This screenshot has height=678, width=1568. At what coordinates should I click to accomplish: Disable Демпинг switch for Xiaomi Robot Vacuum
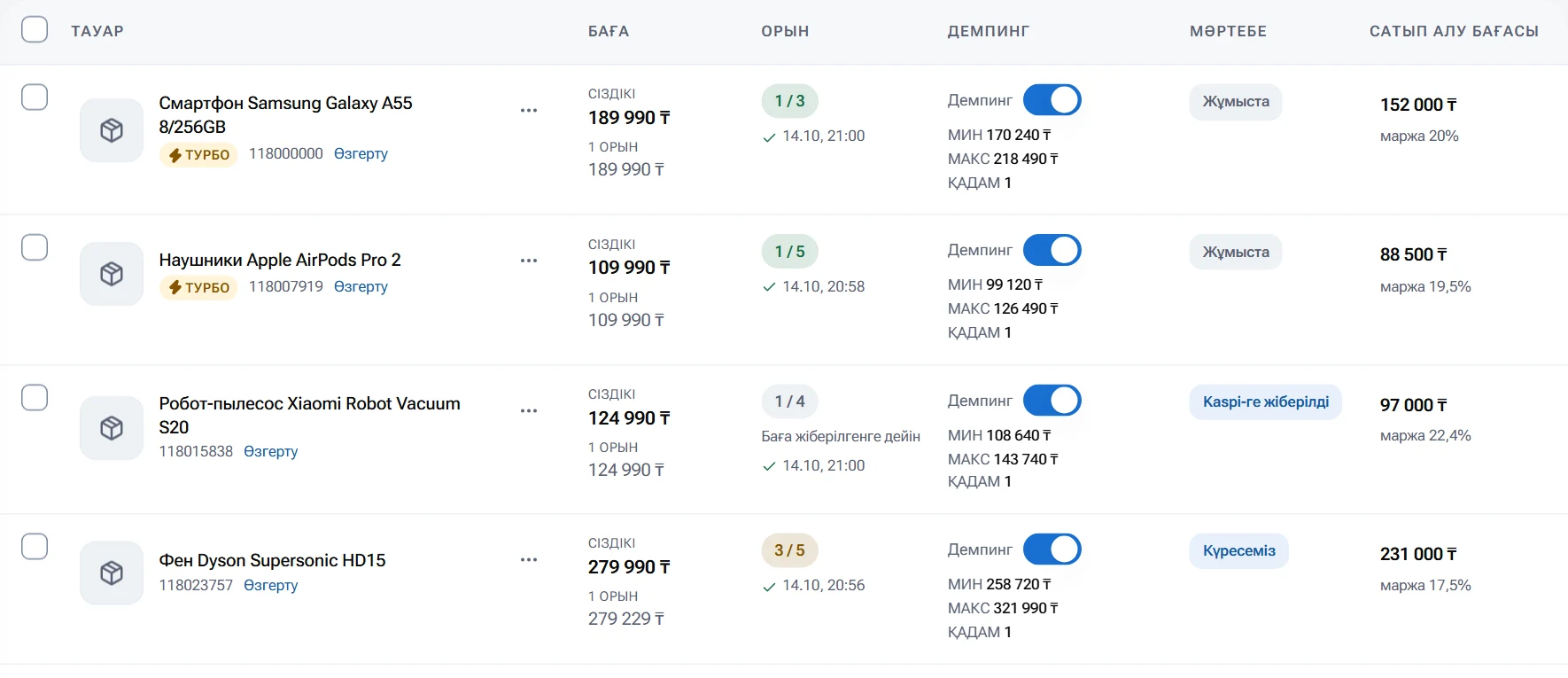(1052, 401)
